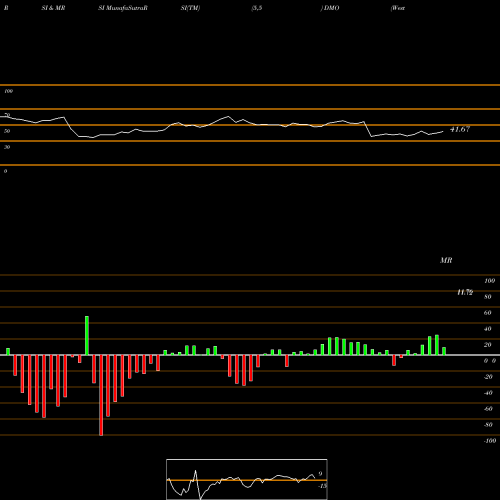Click the header text 'SI & MR'
The height and width of the screenshot is (500, 500).
53,8
